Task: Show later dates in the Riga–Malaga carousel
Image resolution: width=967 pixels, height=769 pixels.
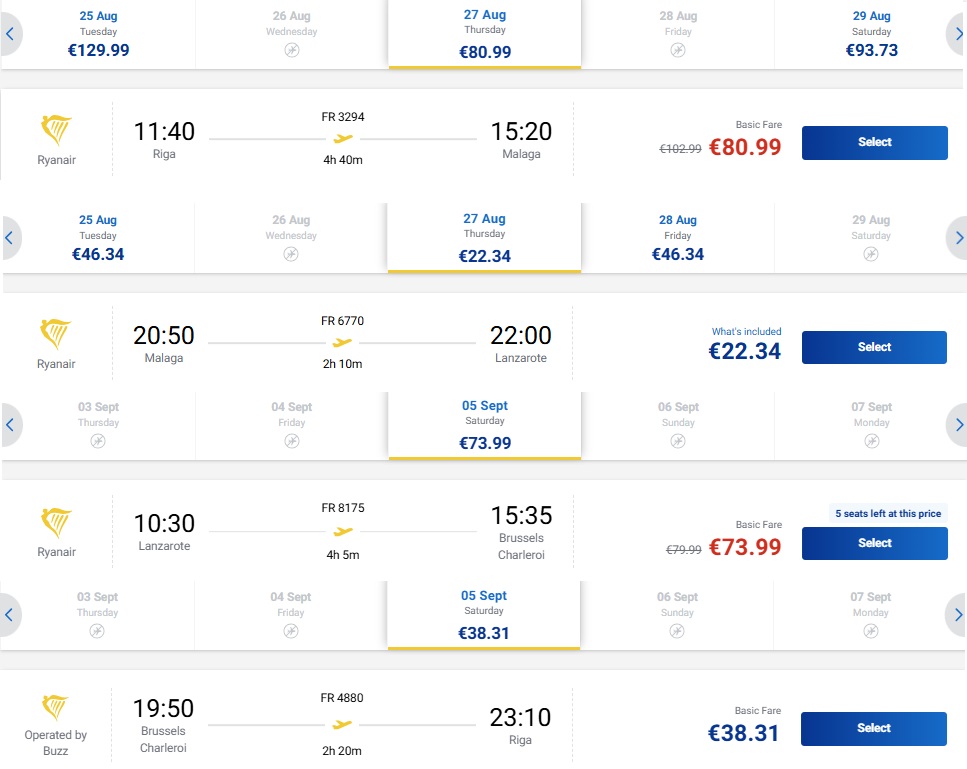Action: tap(958, 34)
